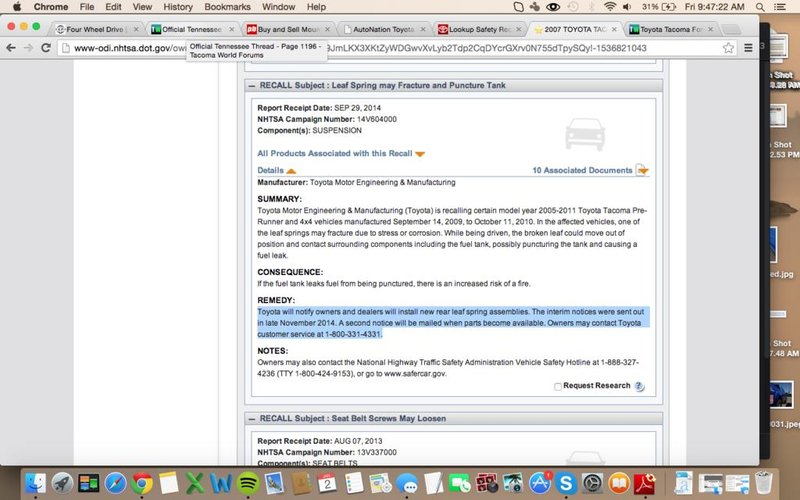Screen dimensions: 800x500
Task: Open the Help menu
Action: [316, 7]
